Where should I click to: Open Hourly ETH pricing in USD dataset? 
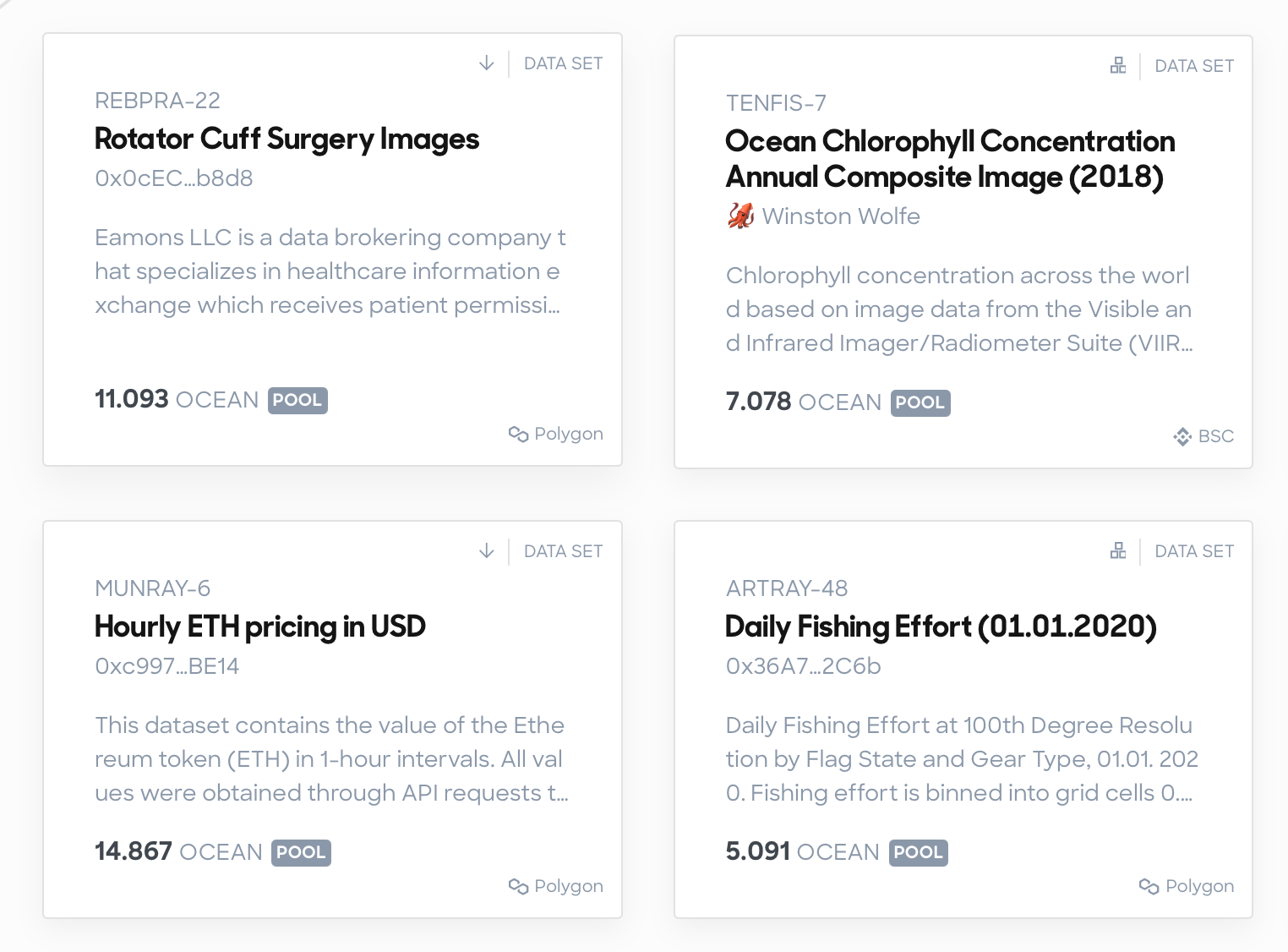[260, 627]
